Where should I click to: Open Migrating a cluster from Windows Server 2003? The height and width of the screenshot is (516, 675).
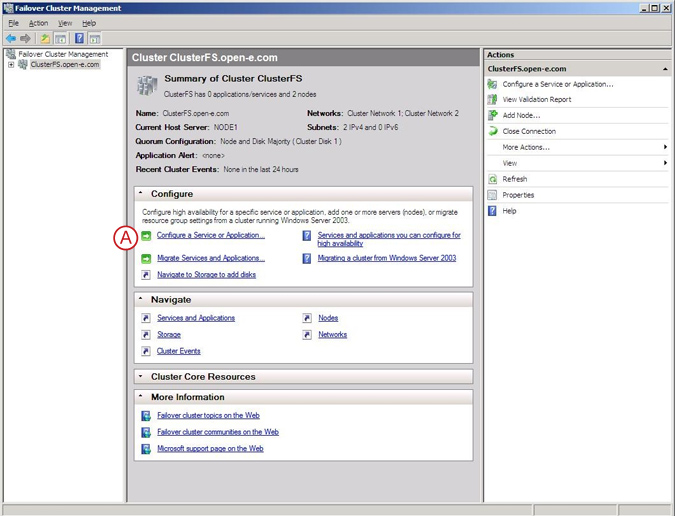tap(387, 258)
